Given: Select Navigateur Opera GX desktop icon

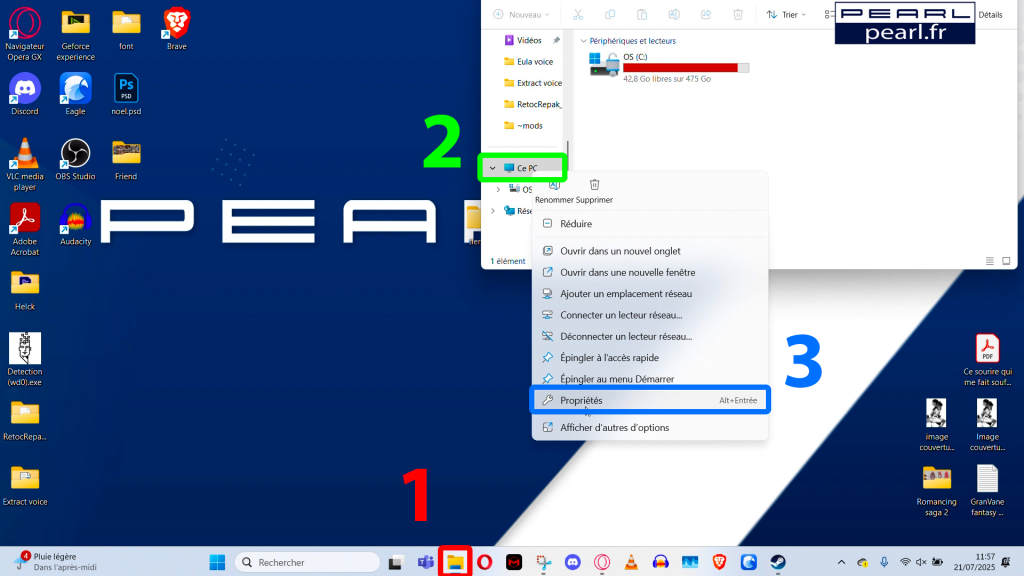Looking at the screenshot, I should coord(25,34).
